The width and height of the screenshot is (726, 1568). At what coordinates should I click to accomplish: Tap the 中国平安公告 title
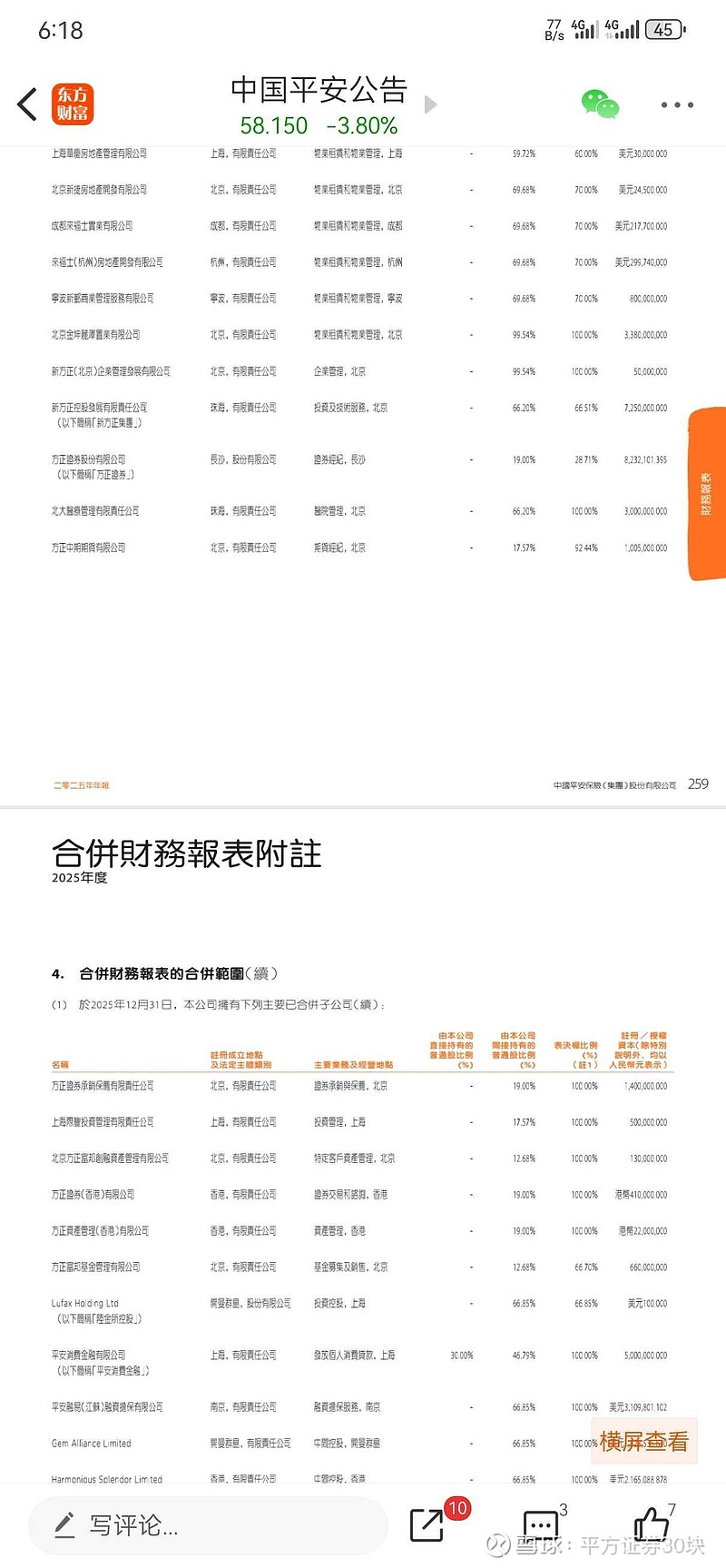click(x=319, y=90)
